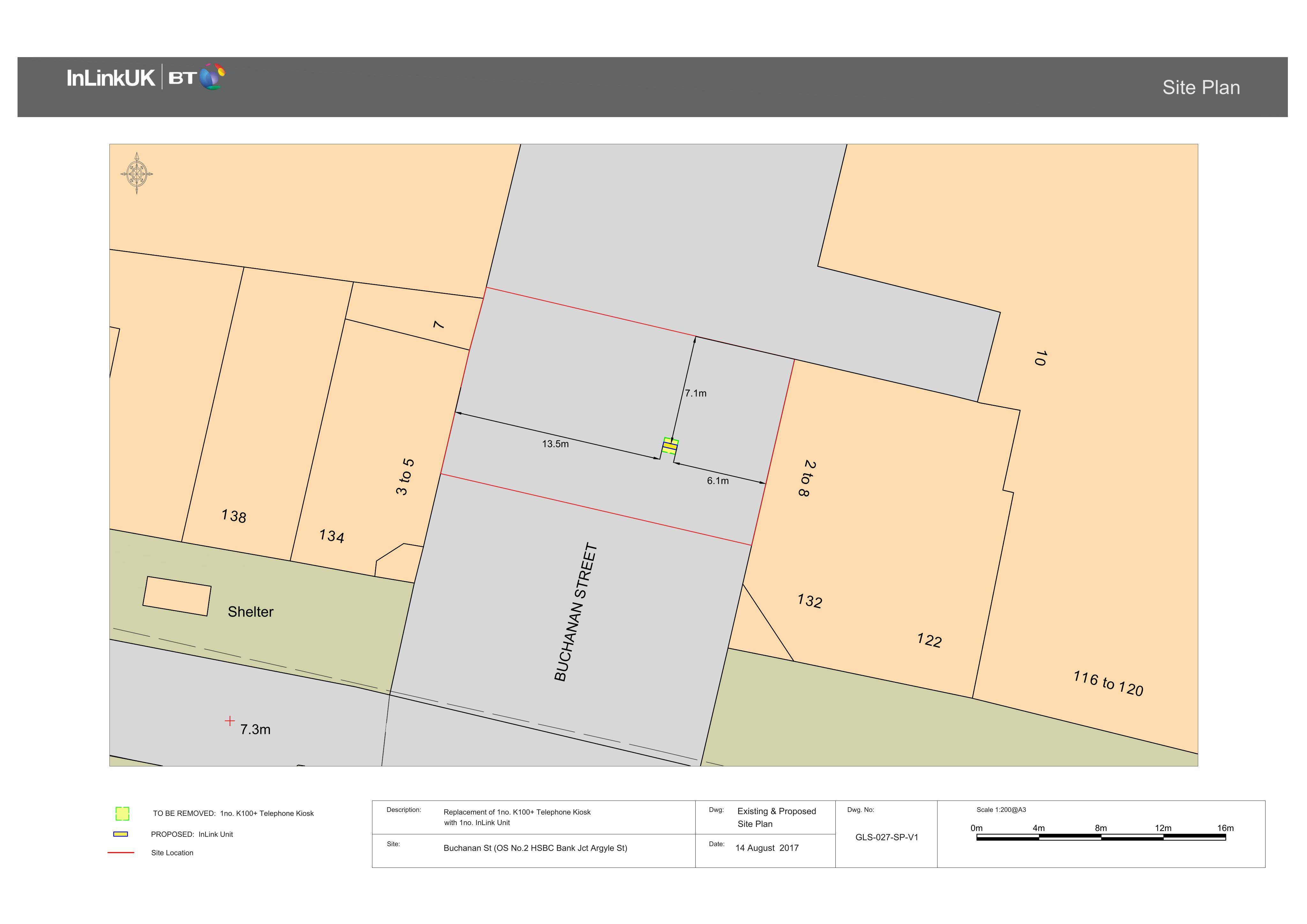Click the blue-yellow InLink Unit legend swatch
The width and height of the screenshot is (1307, 924).
(x=121, y=834)
